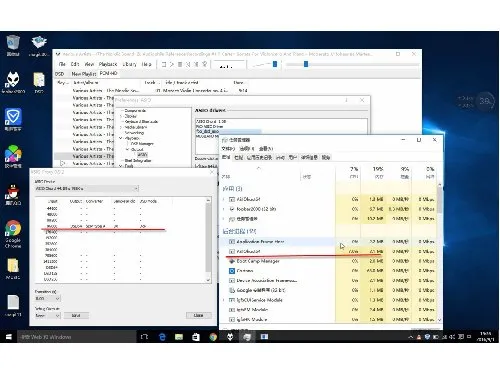Open the Recycle Bin desktop icon
The height and width of the screenshot is (375, 500).
pyautogui.click(x=13, y=46)
